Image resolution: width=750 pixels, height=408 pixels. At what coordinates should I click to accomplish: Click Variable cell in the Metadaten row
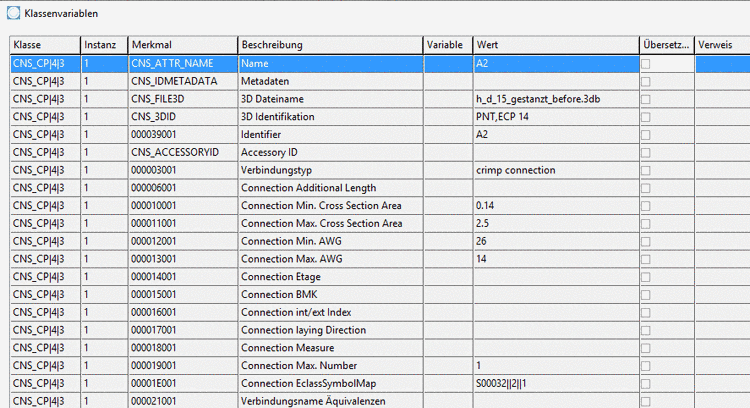(448, 81)
